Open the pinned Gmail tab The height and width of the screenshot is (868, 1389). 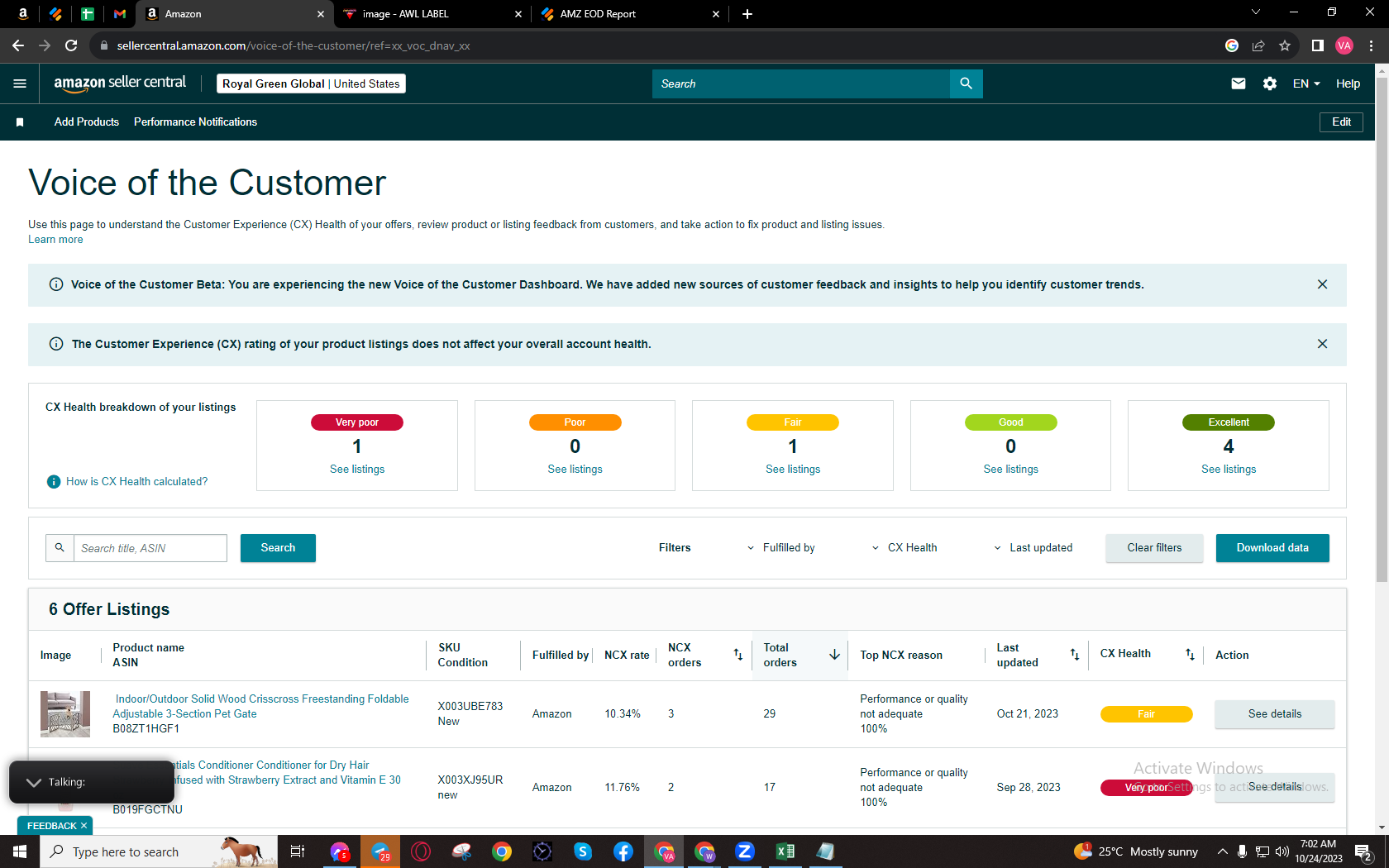120,14
